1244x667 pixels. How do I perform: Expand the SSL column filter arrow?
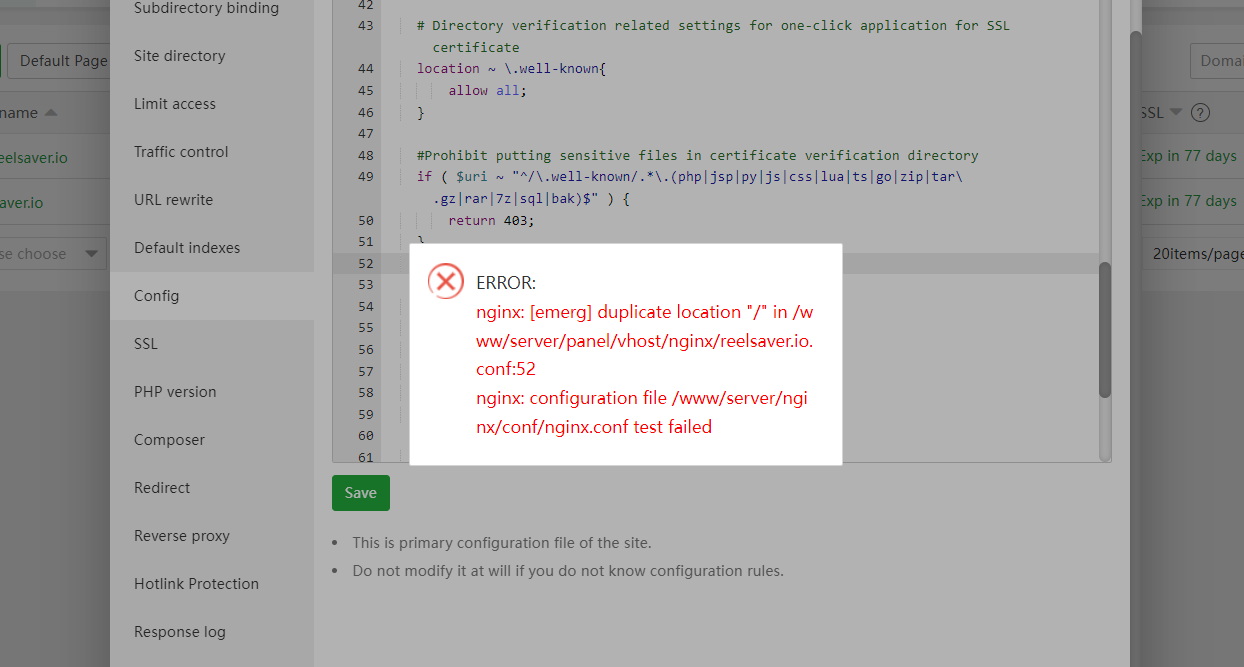point(1176,113)
